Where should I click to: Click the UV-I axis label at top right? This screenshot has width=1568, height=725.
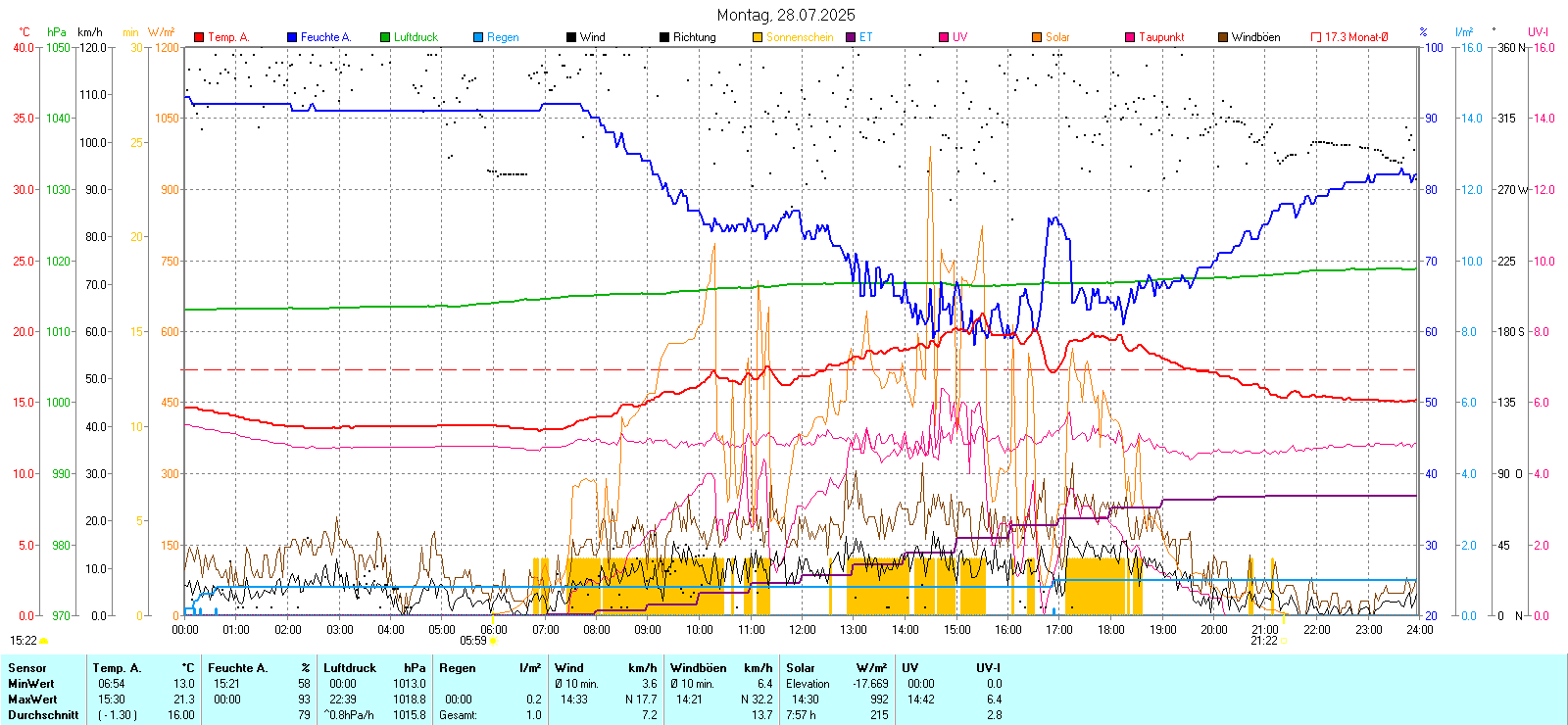1538,32
